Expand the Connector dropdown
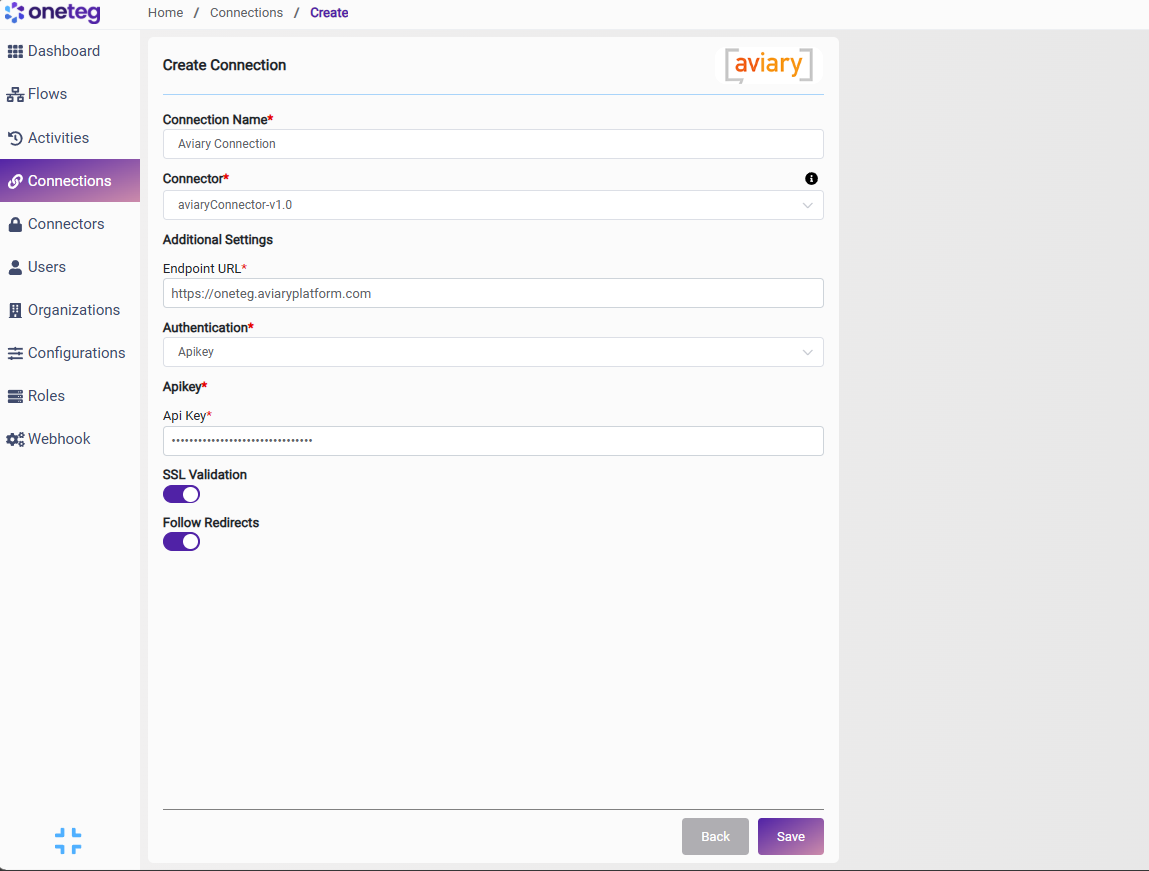Screen dimensions: 1149x871 (493, 205)
